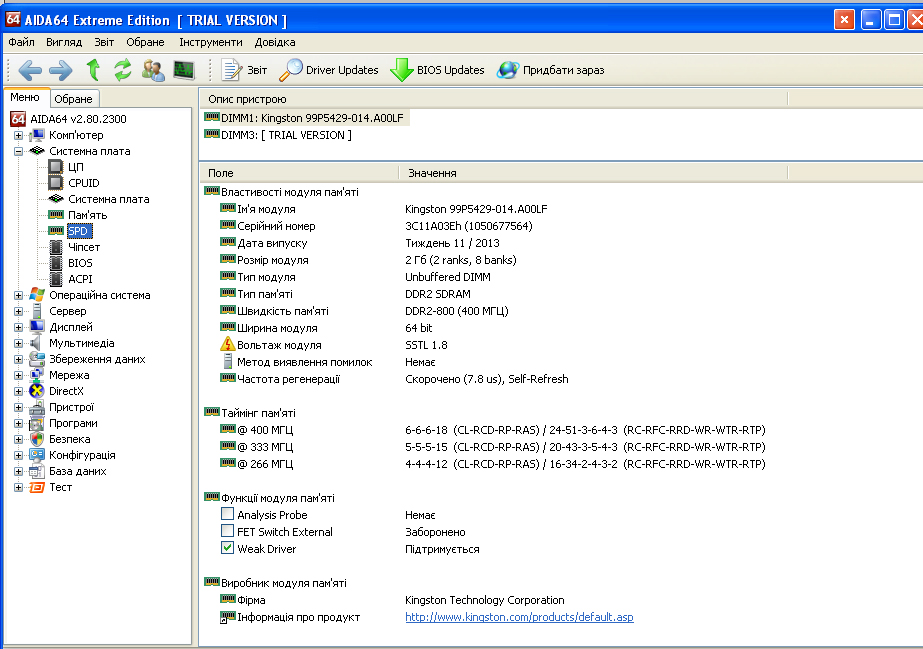This screenshot has width=923, height=649.
Task: Select ЦП in the tree
Action: (76, 167)
